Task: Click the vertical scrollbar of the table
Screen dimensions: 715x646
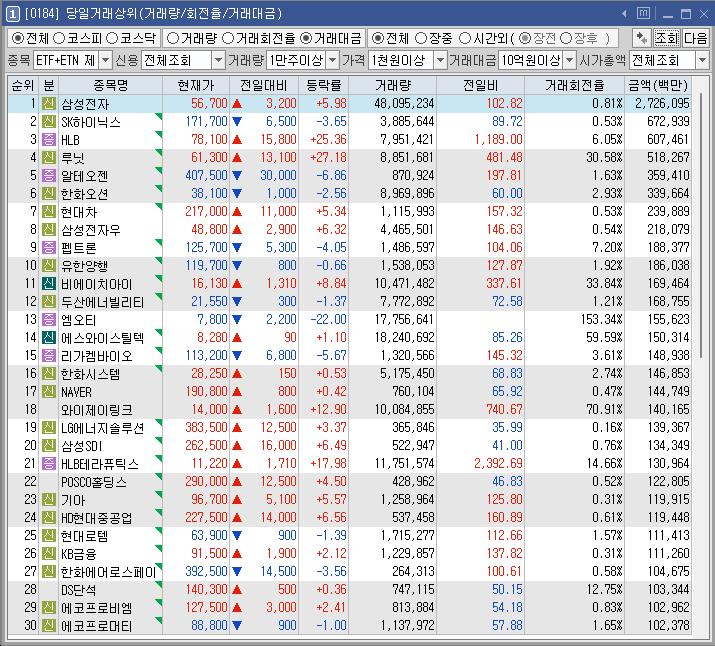Action: (x=702, y=228)
